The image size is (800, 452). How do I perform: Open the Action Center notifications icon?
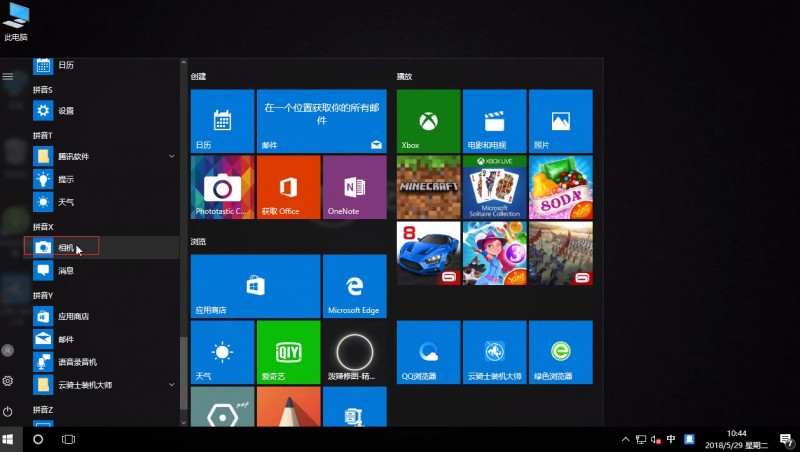point(786,439)
